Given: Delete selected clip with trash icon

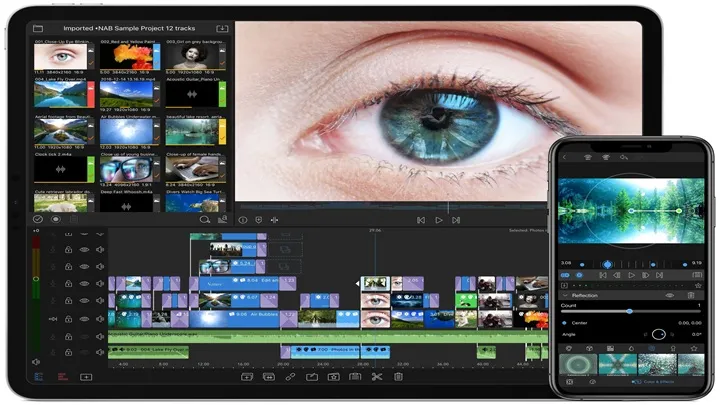Looking at the screenshot, I should click(x=398, y=377).
